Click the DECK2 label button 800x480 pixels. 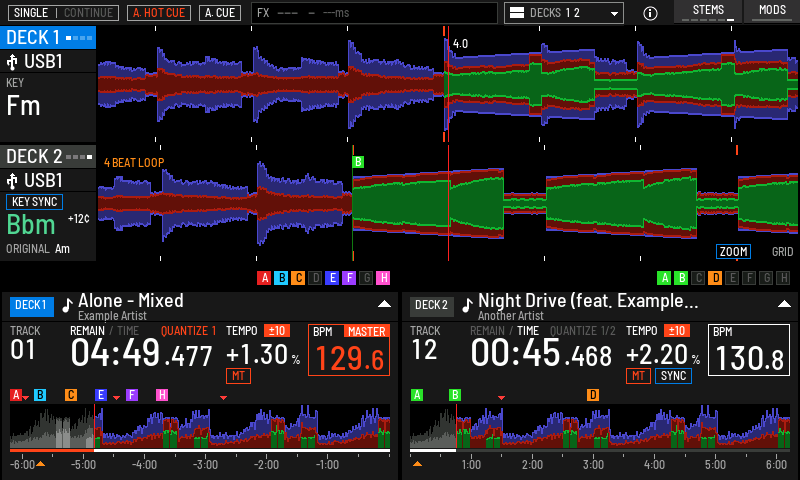pyautogui.click(x=431, y=306)
